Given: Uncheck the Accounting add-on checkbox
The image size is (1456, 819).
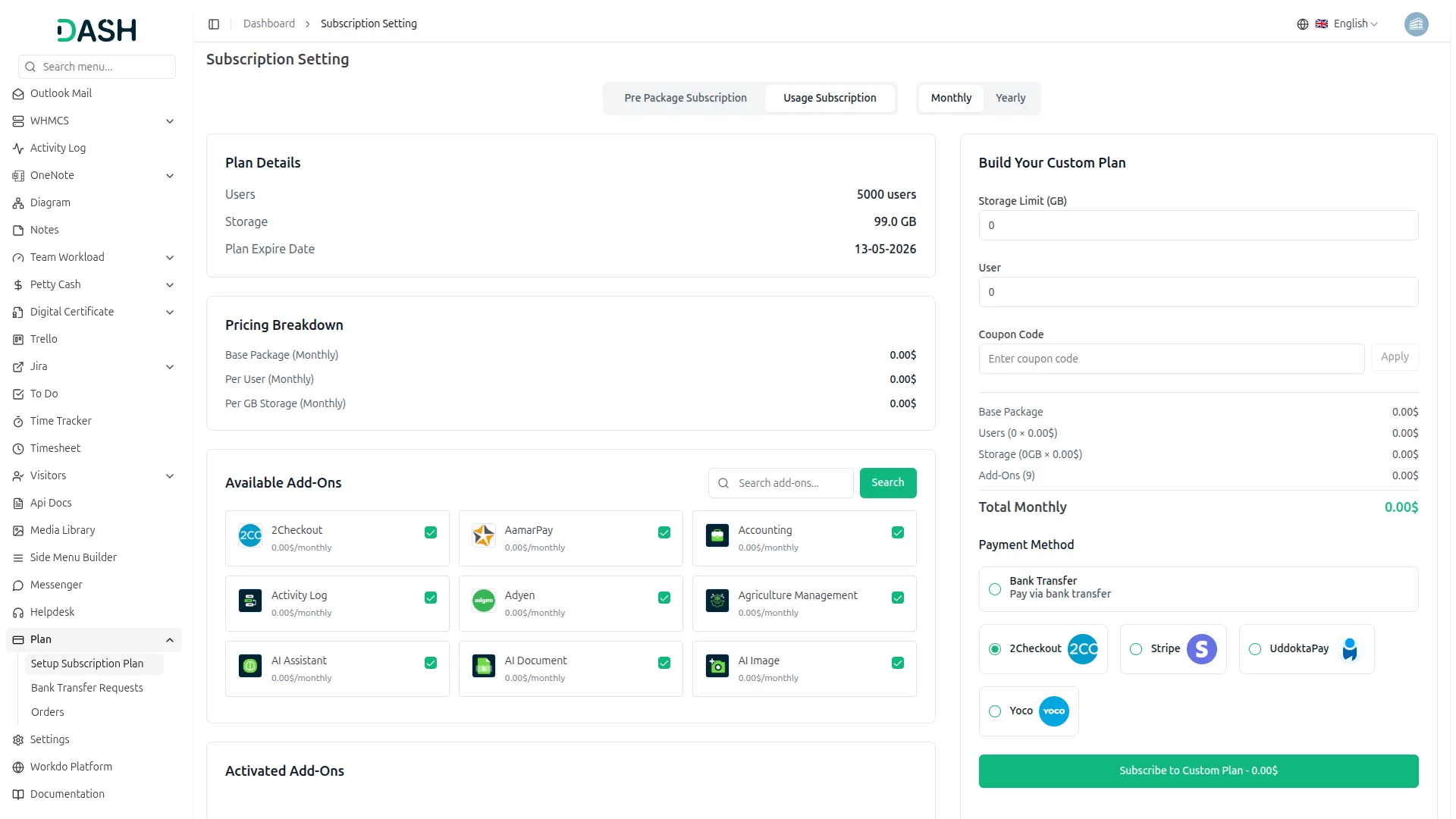Looking at the screenshot, I should pos(898,532).
